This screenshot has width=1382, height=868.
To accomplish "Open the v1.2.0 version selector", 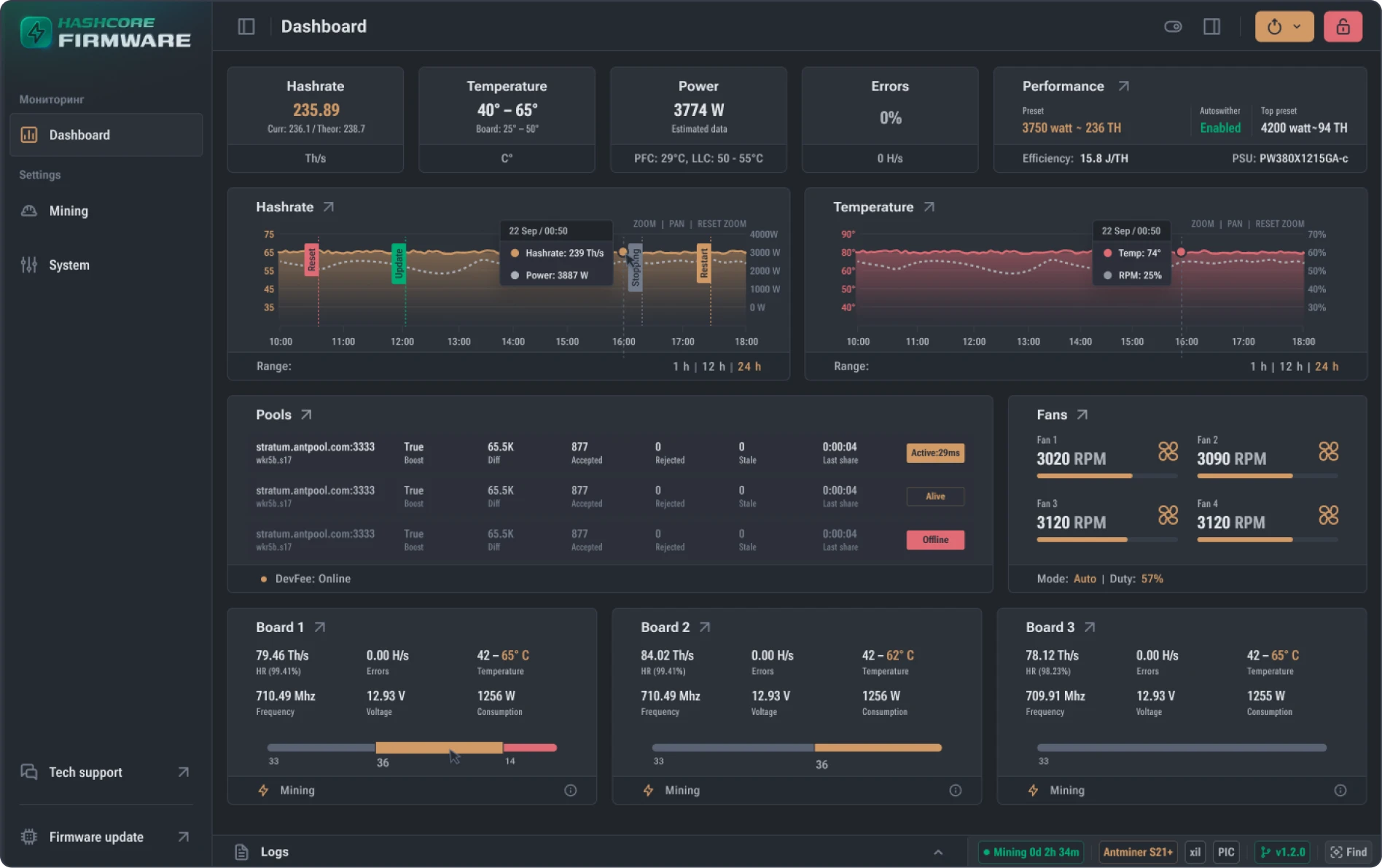I will (x=1282, y=852).
